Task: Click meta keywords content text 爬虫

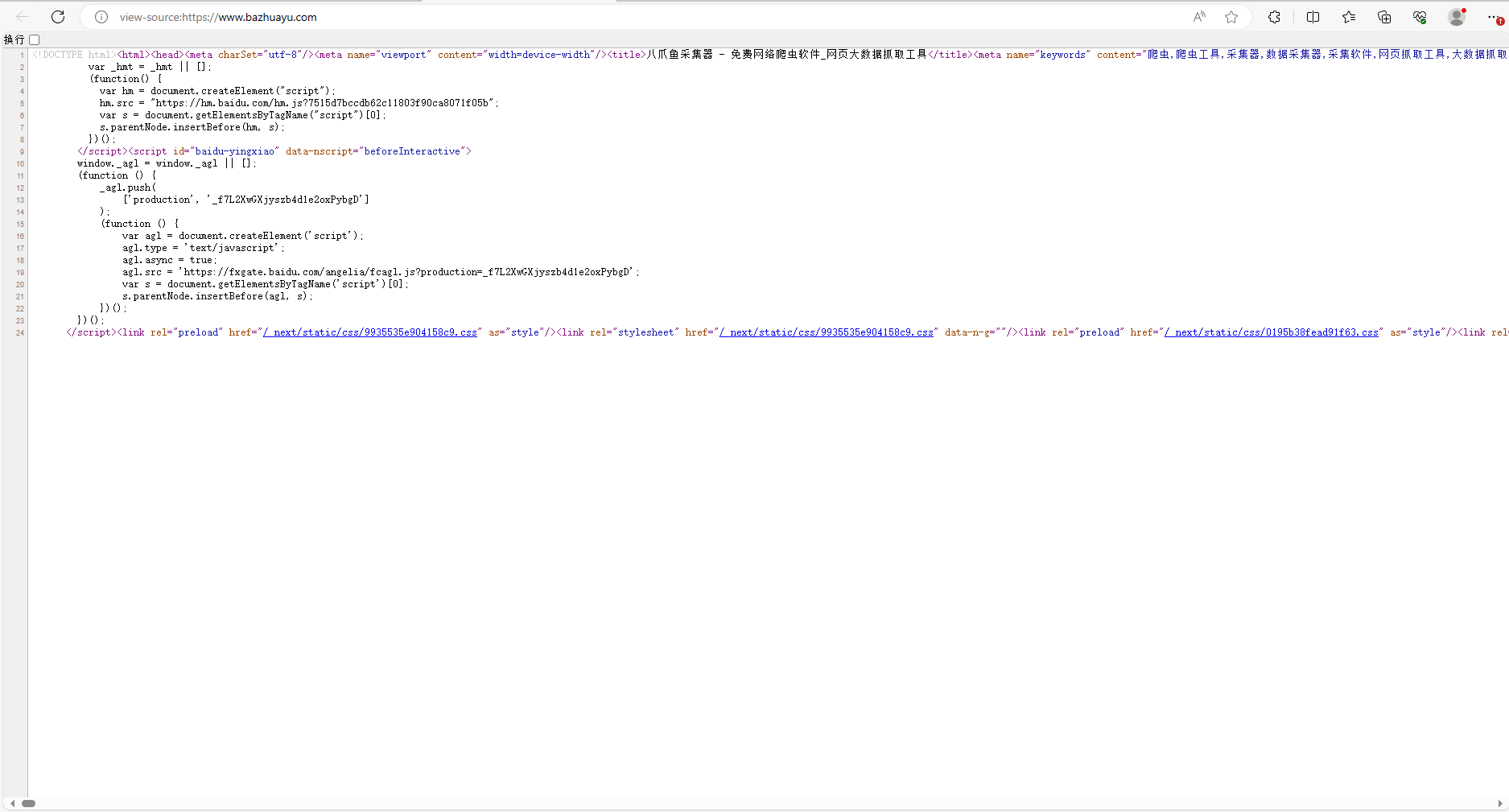Action: coord(1159,55)
